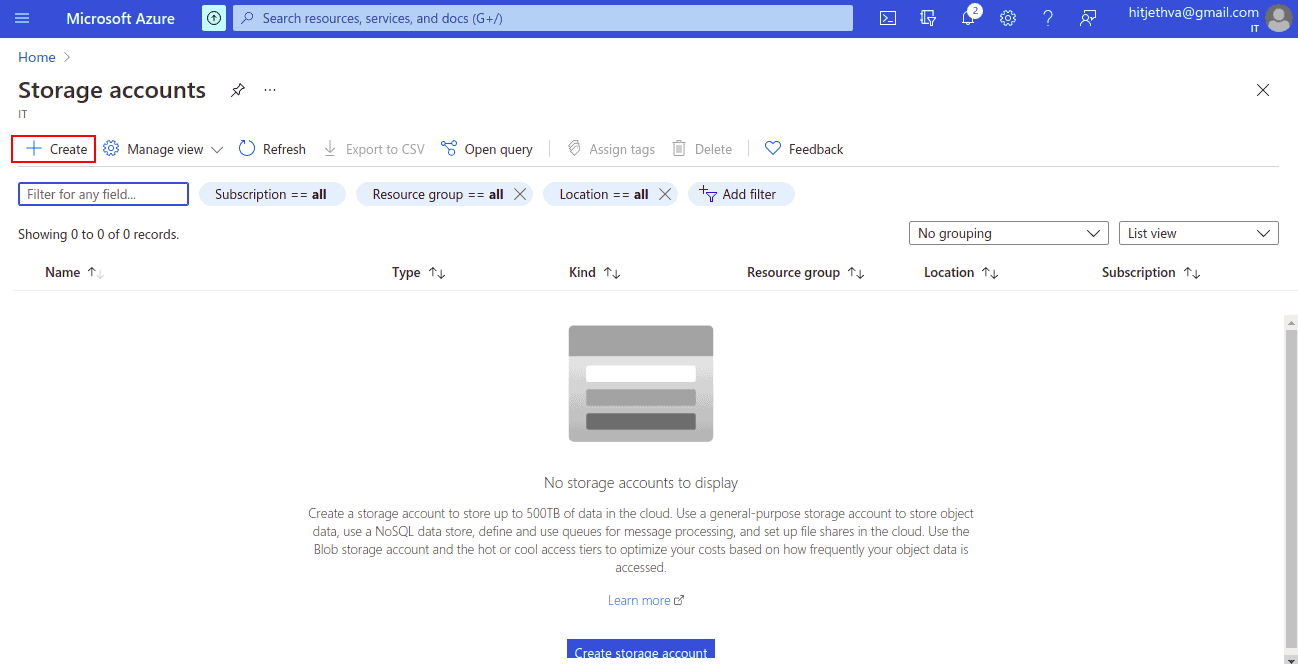Sort by Resource group column
This screenshot has width=1298, height=664.
[x=806, y=272]
